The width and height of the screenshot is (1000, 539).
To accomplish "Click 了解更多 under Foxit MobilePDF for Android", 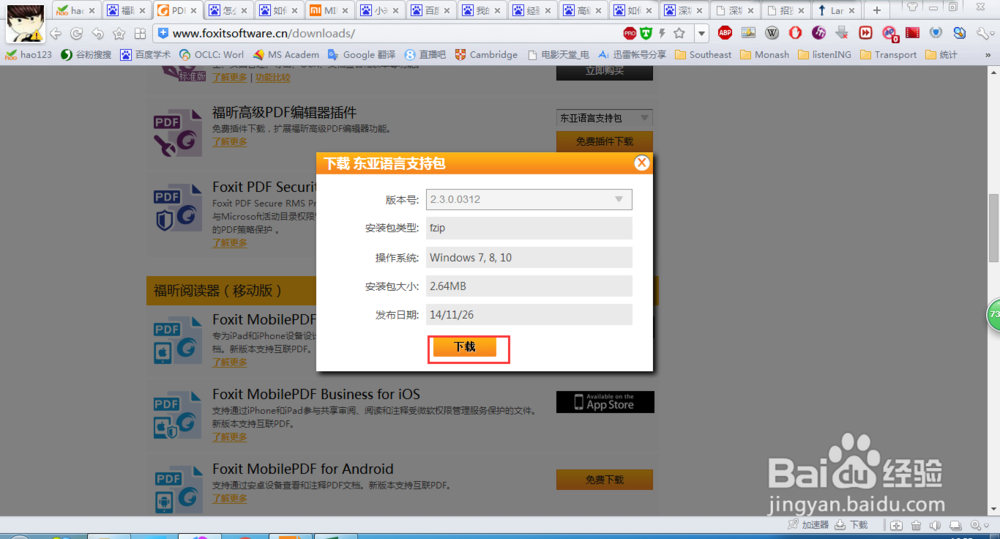I will coord(230,498).
